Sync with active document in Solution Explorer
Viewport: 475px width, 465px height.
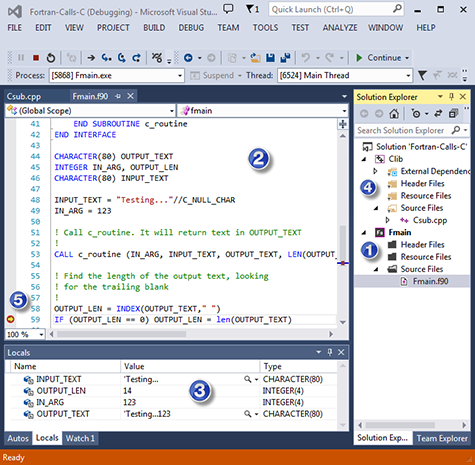coord(438,114)
